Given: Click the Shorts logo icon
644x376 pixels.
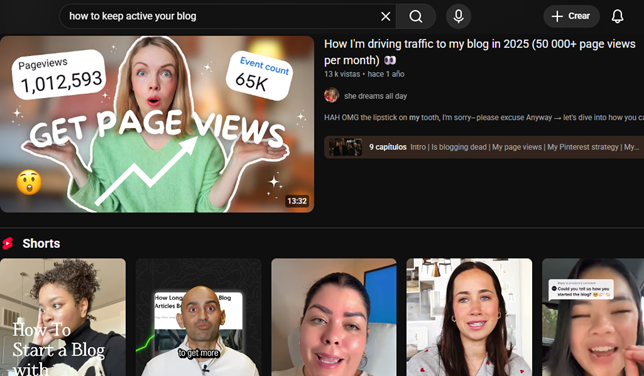Looking at the screenshot, I should point(7,243).
